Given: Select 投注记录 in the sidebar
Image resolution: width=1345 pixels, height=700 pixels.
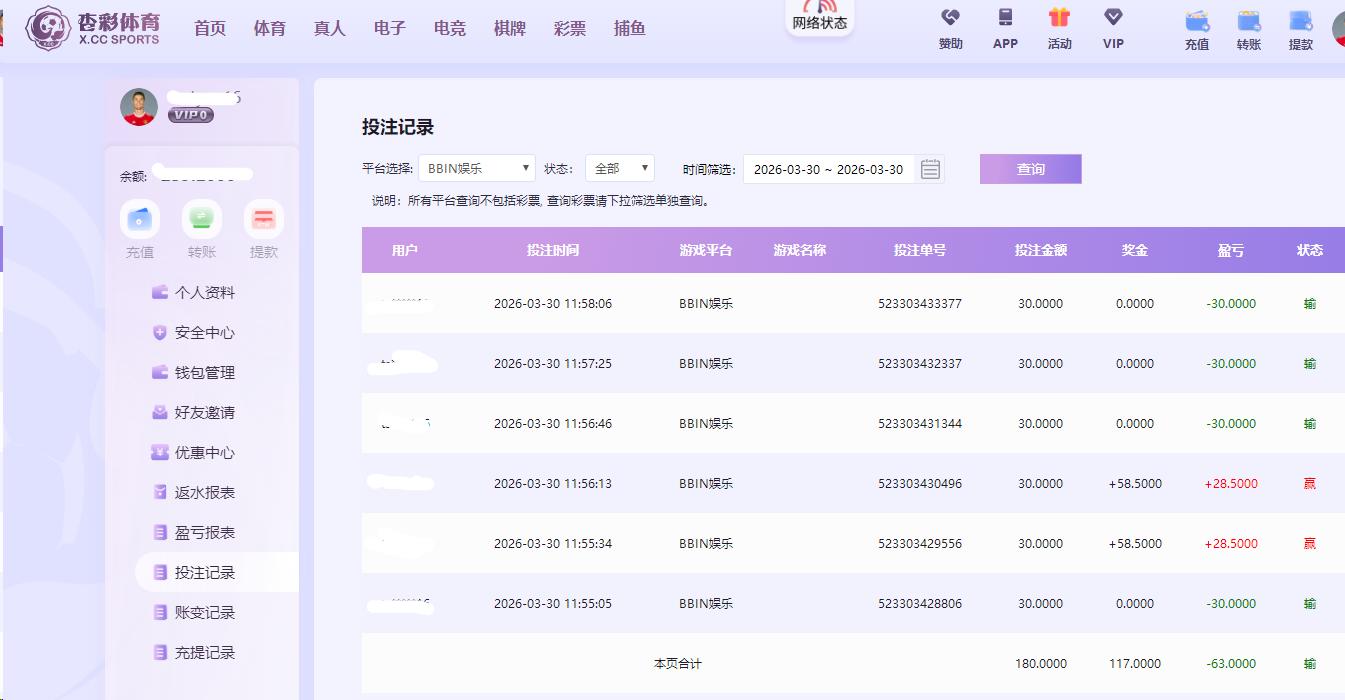Looking at the screenshot, I should pos(216,572).
